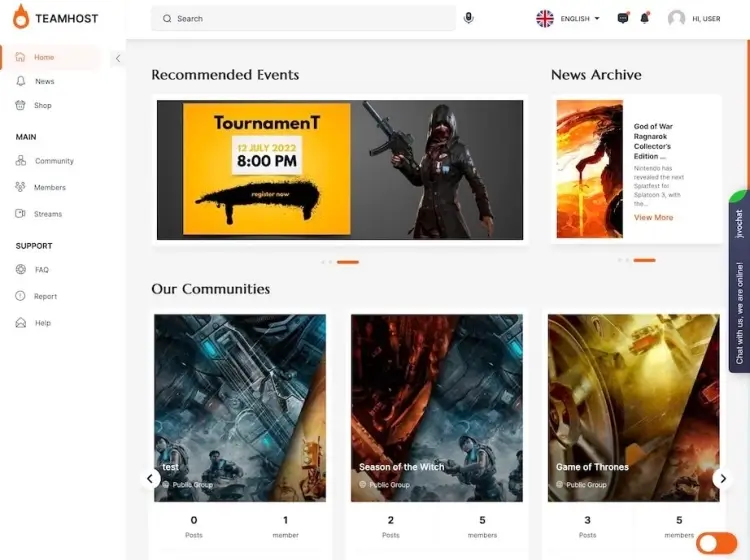
Task: Open the test community card
Action: [240, 408]
